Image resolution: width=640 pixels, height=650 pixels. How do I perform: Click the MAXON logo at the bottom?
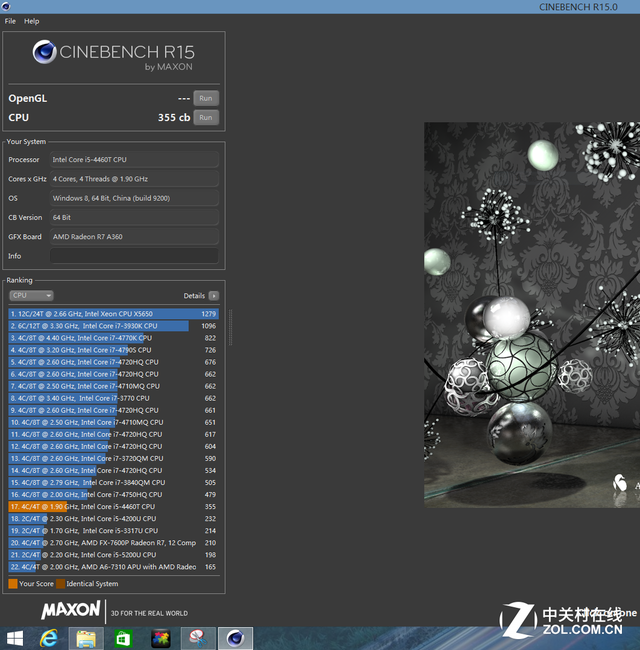[x=71, y=610]
